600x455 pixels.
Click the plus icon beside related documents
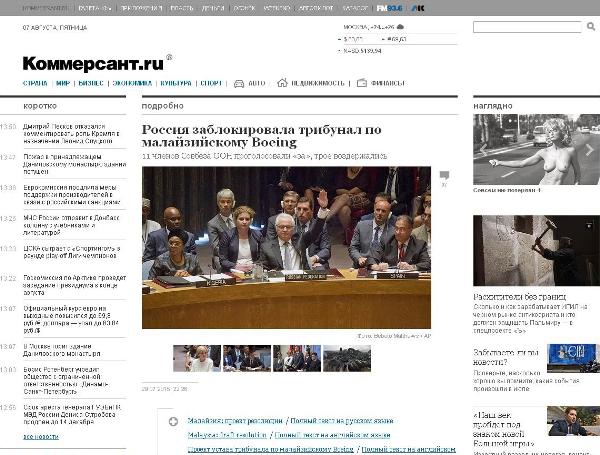coord(174,422)
